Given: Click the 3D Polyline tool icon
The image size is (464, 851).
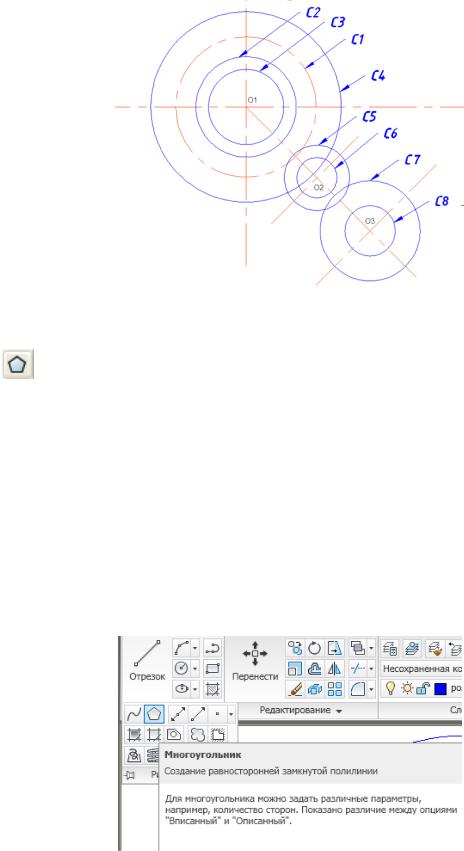Looking at the screenshot, I should 134,755.
